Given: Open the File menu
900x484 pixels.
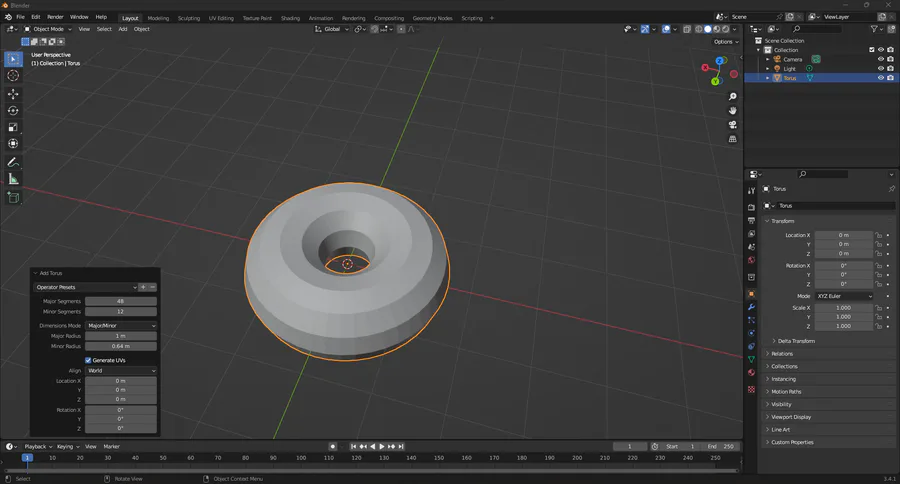Looking at the screenshot, I should (x=20, y=17).
